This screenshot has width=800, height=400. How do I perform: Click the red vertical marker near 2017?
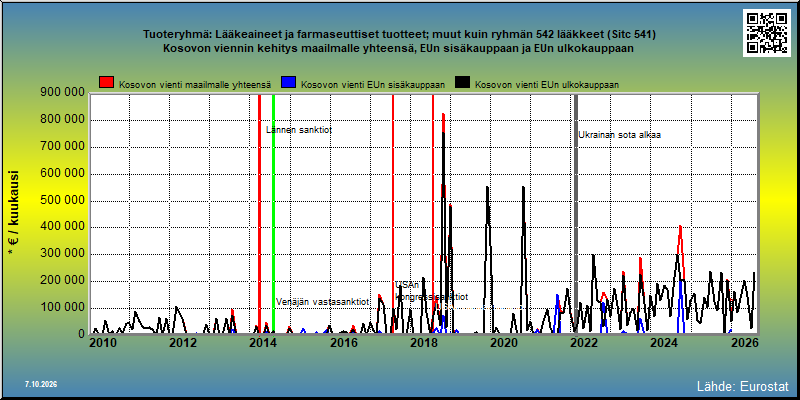coord(393,214)
